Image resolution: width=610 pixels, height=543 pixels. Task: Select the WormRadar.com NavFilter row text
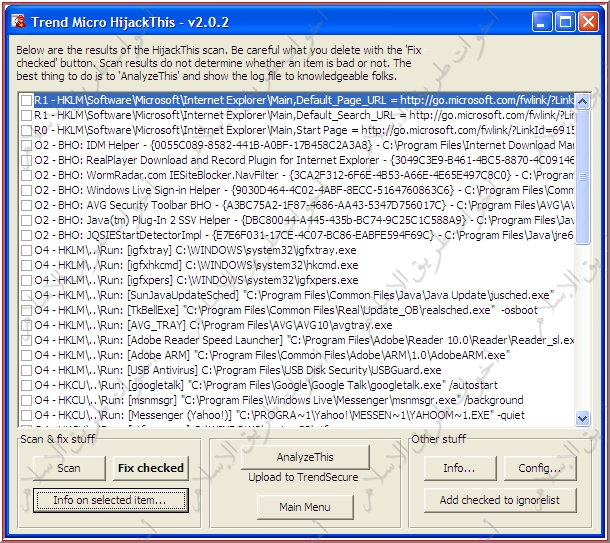[303, 175]
